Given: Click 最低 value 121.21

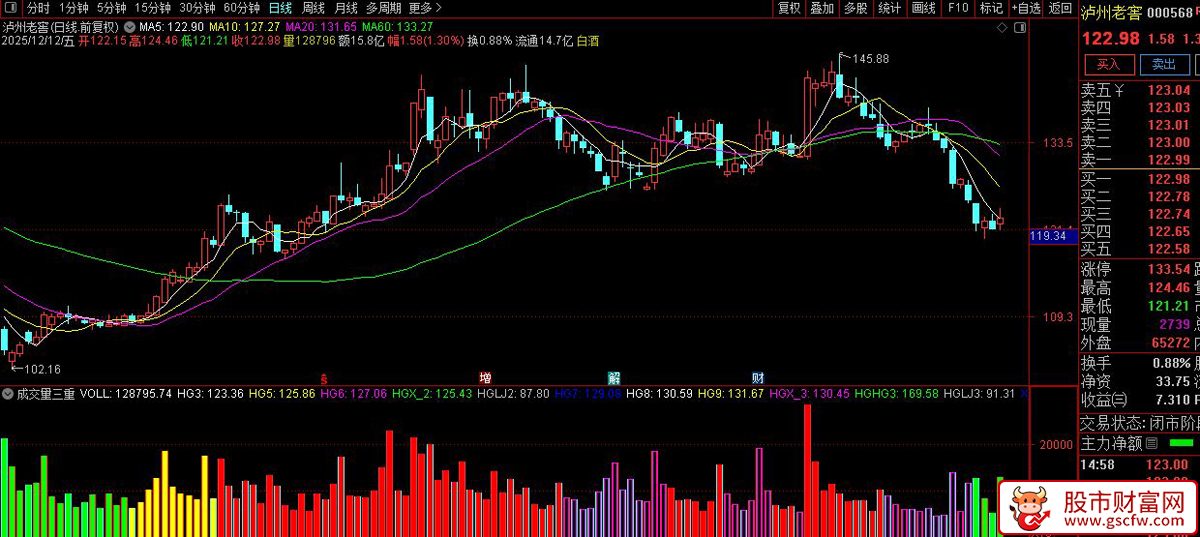Looking at the screenshot, I should pos(1168,306).
